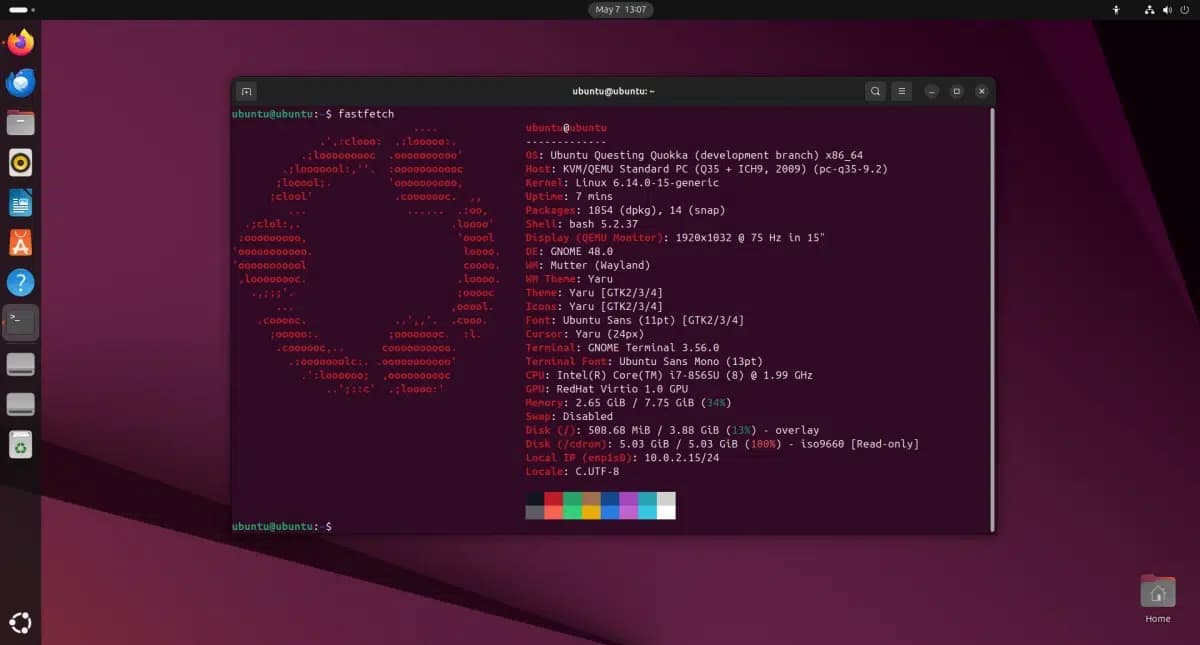The height and width of the screenshot is (645, 1200).
Task: Click the 'Display (QEMU Monitor)' line
Action: (x=675, y=238)
